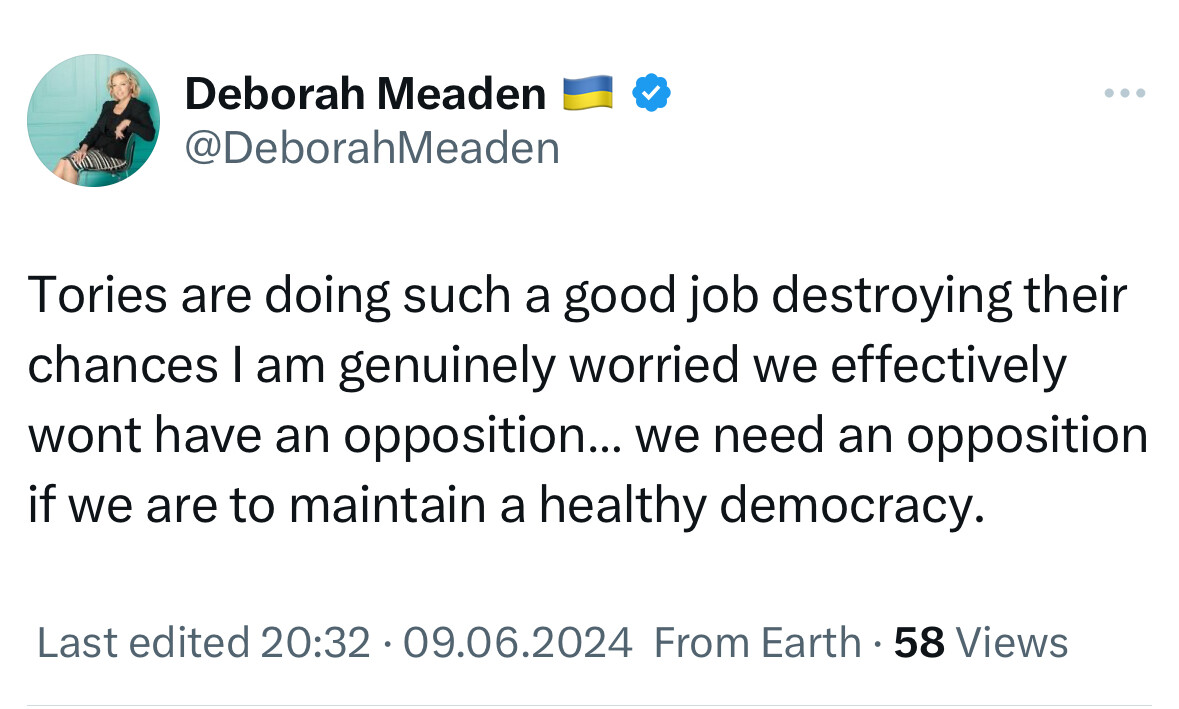Click the 09.06.2024 date
Viewport: 1179px width, 709px height.
pos(515,642)
